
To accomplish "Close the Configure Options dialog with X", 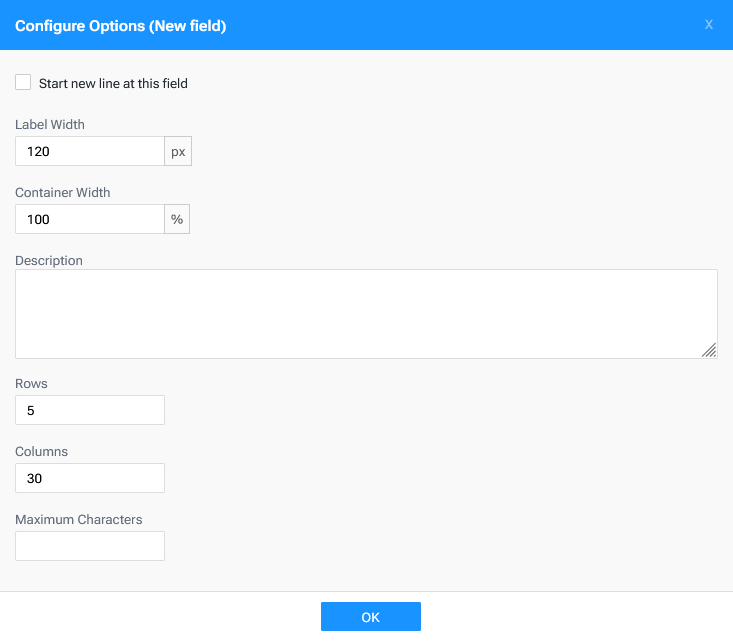I will (x=709, y=25).
